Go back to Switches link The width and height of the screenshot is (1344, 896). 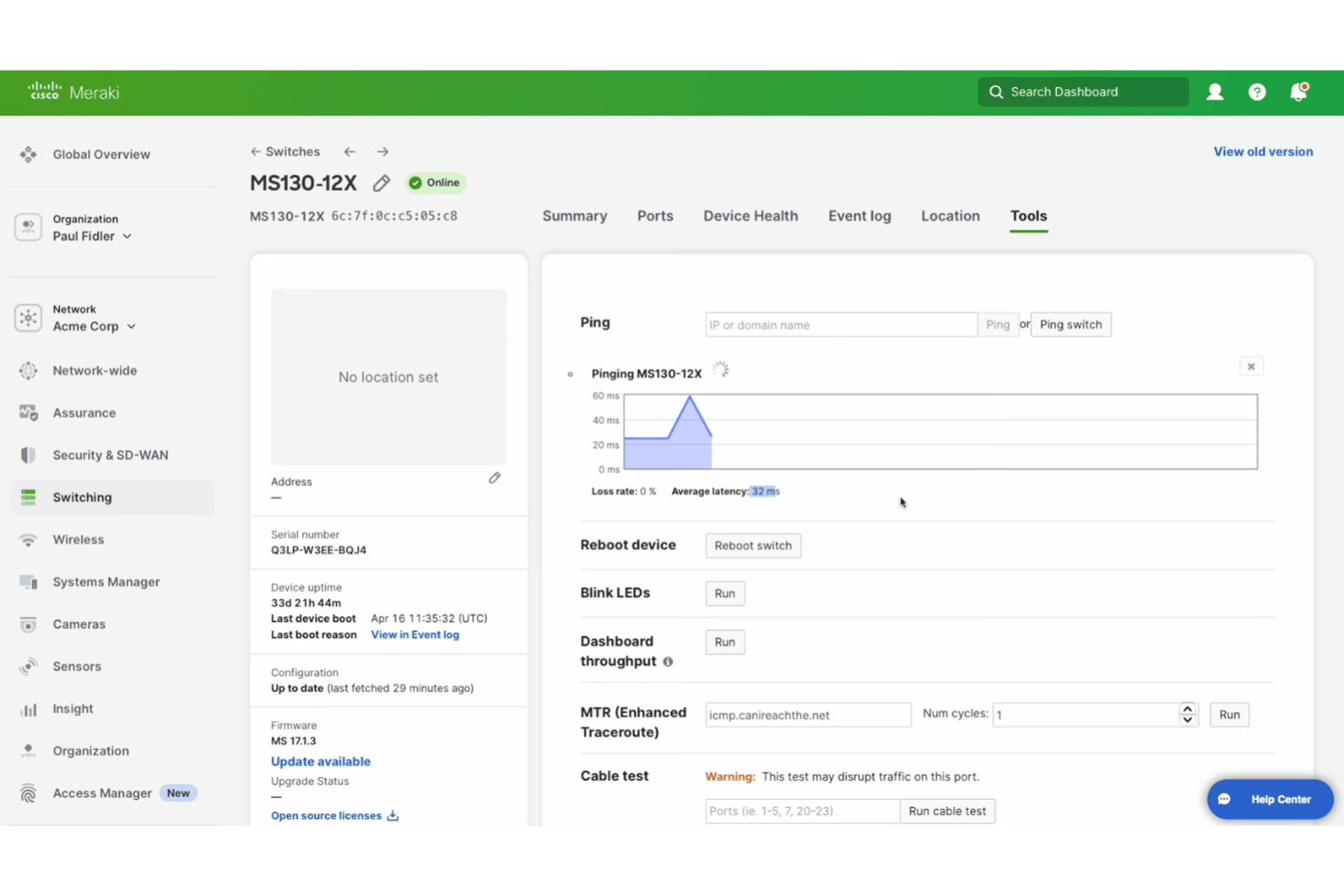[284, 152]
